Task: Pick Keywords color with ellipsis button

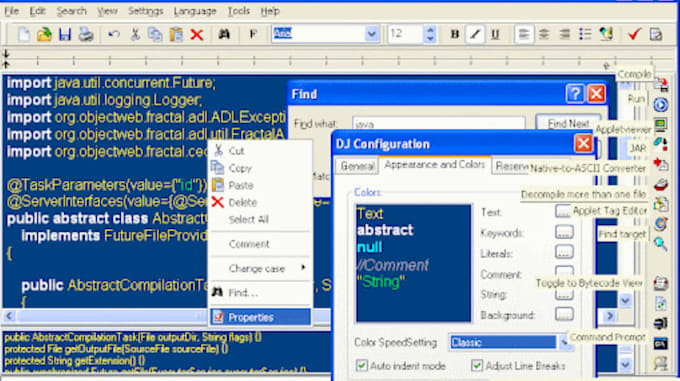Action: point(564,232)
